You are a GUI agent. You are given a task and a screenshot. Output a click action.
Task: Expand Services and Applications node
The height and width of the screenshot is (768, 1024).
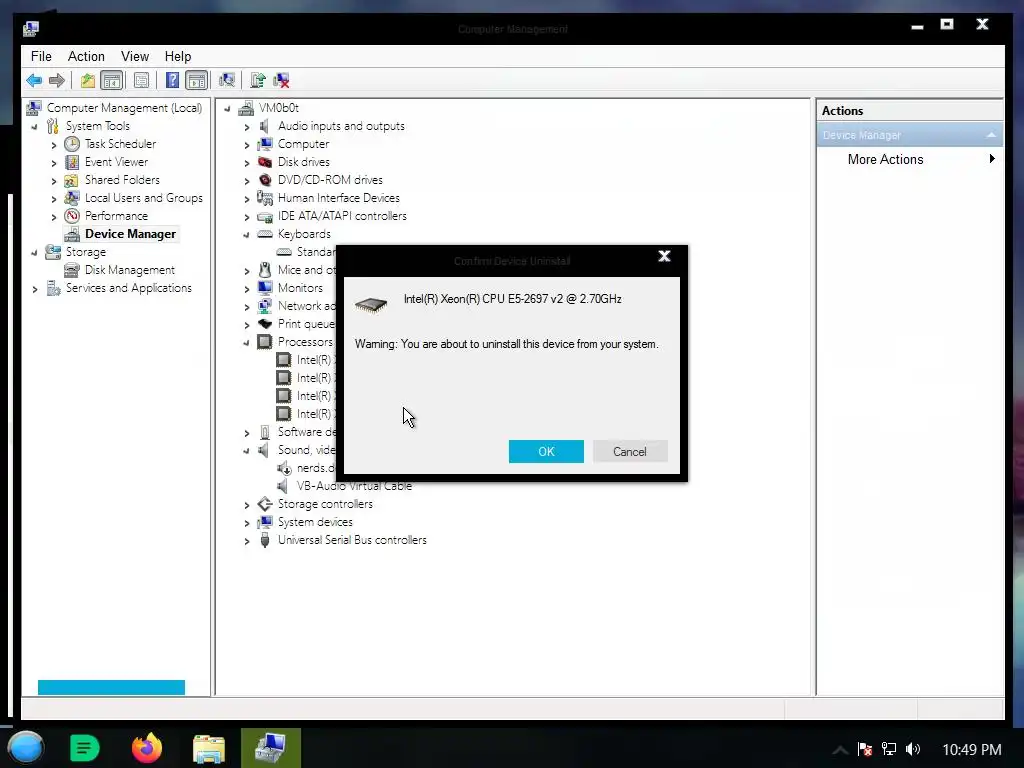coord(35,289)
